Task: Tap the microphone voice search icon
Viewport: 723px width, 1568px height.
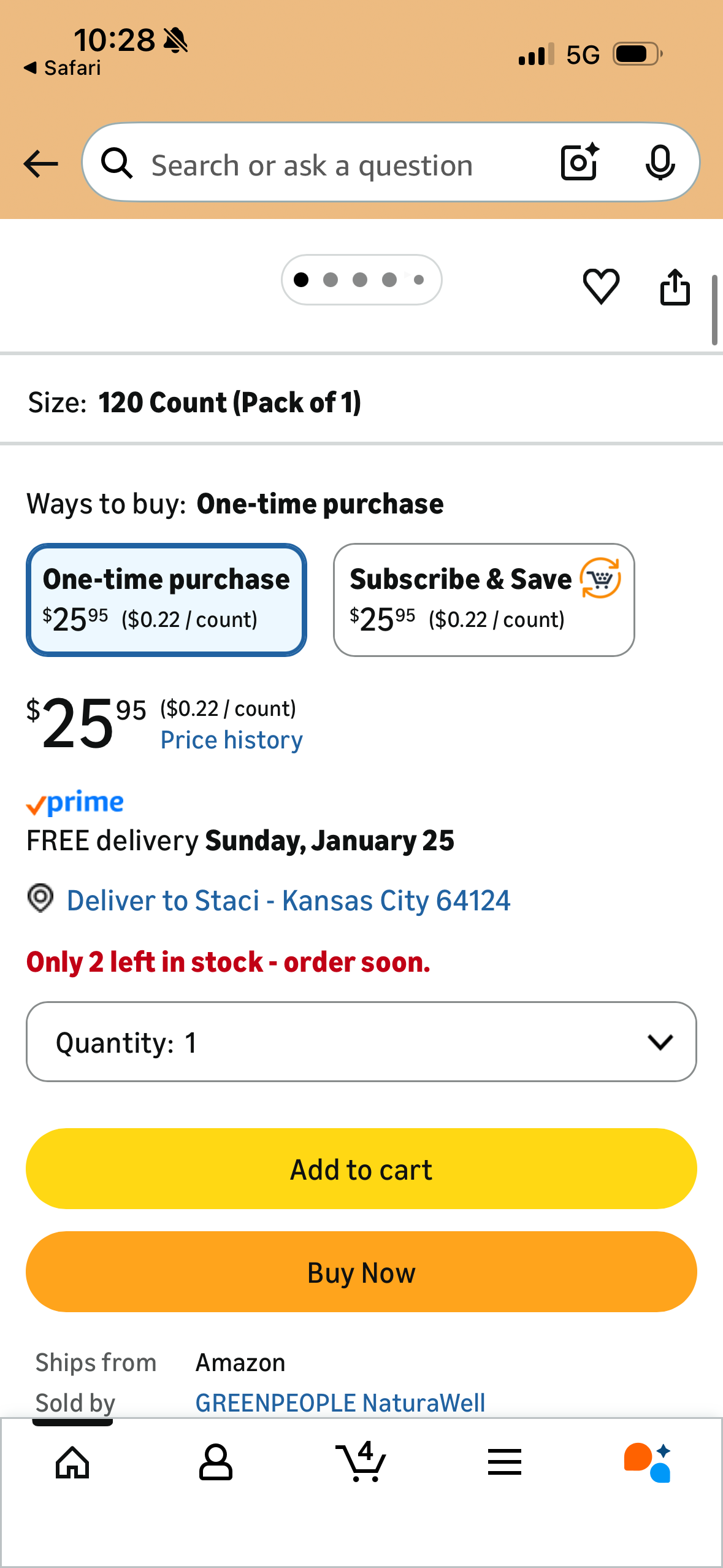Action: pos(660,163)
